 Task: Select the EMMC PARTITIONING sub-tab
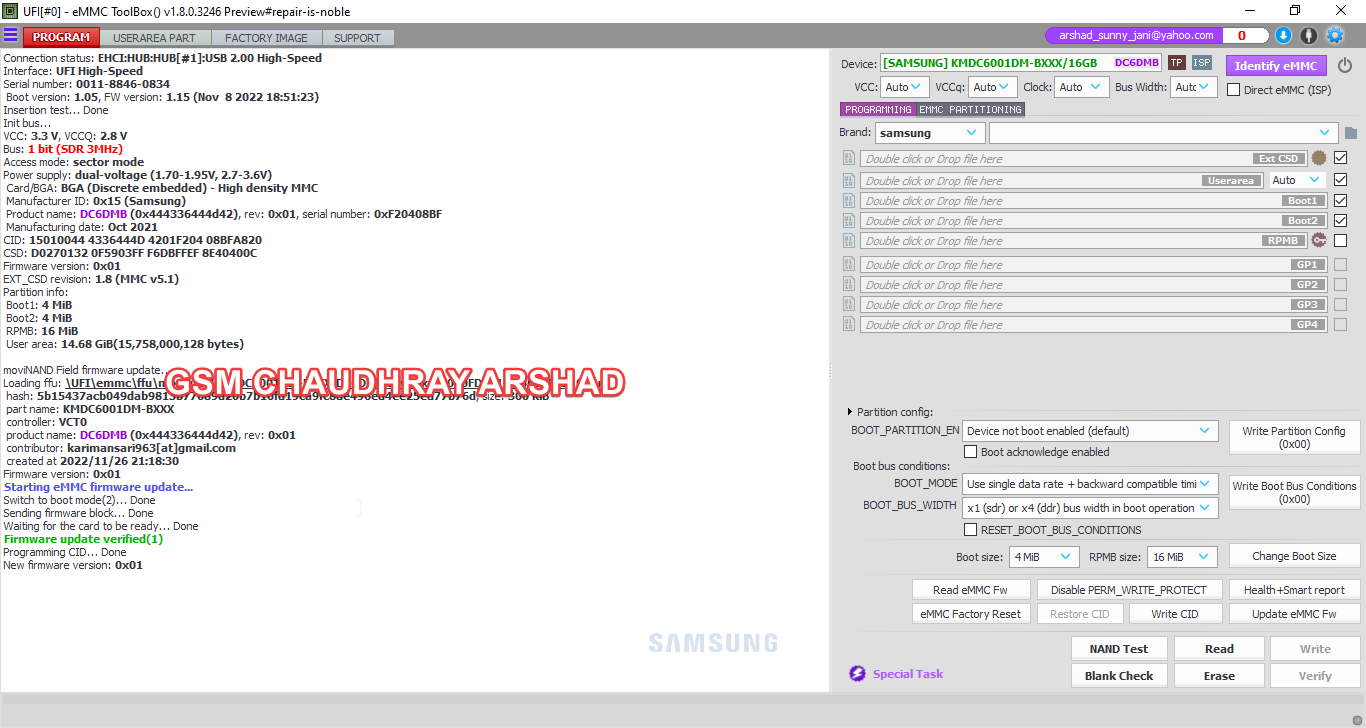(971, 109)
